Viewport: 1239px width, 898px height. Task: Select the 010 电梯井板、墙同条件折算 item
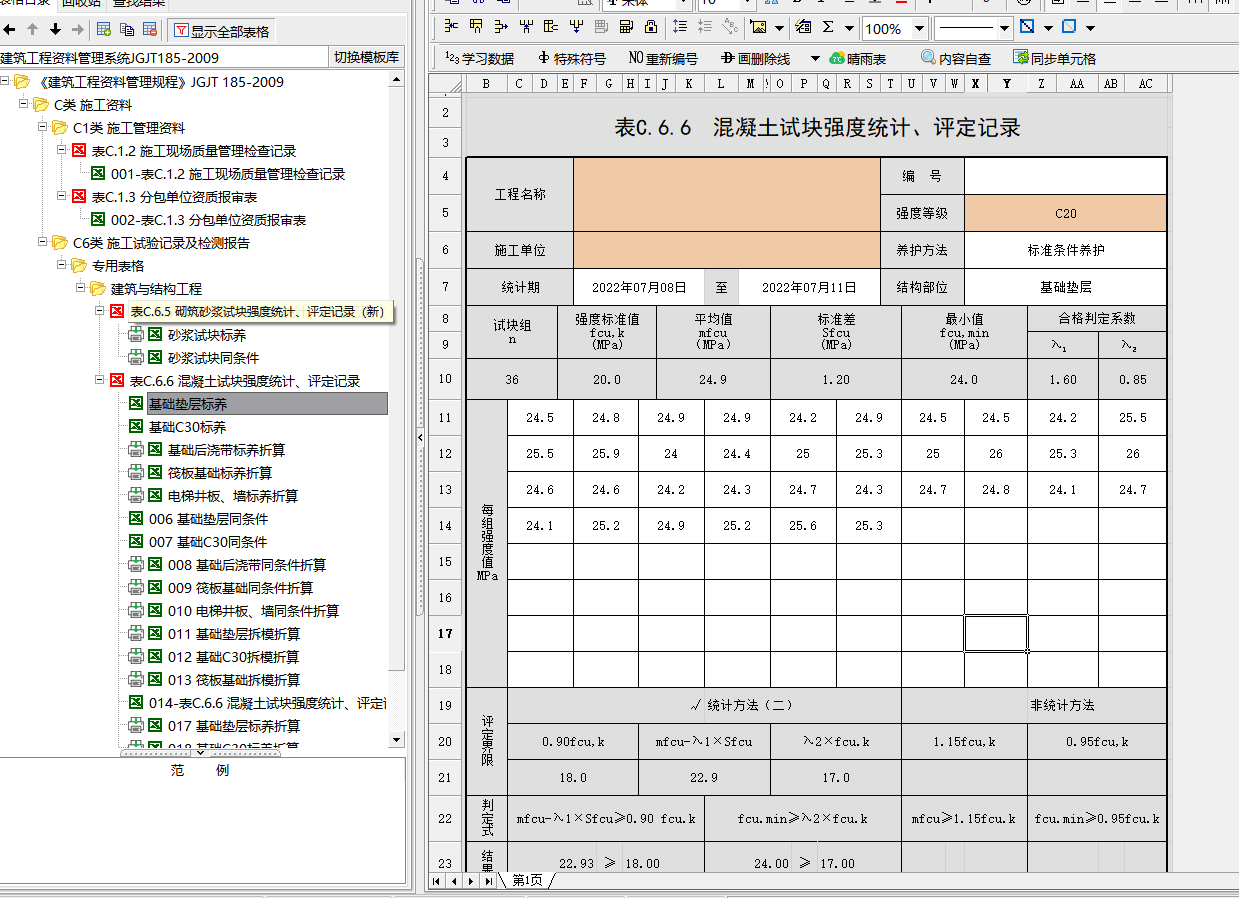tap(253, 611)
